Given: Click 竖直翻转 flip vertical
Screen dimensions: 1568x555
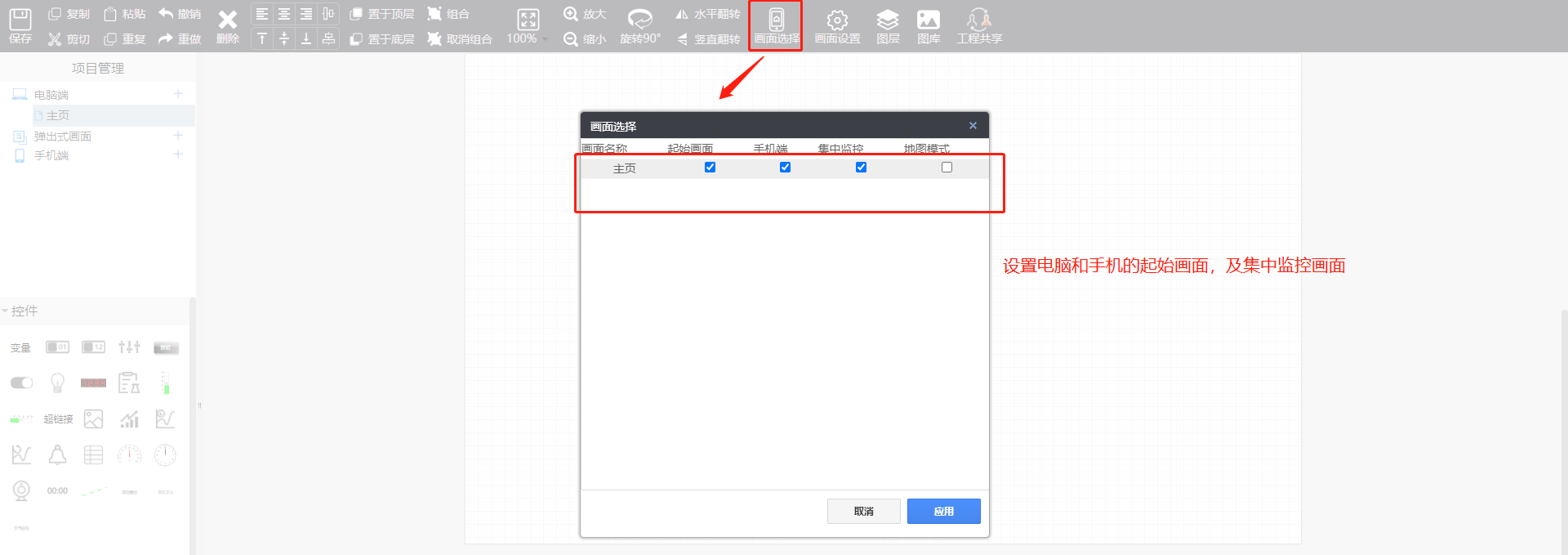Looking at the screenshot, I should (707, 39).
